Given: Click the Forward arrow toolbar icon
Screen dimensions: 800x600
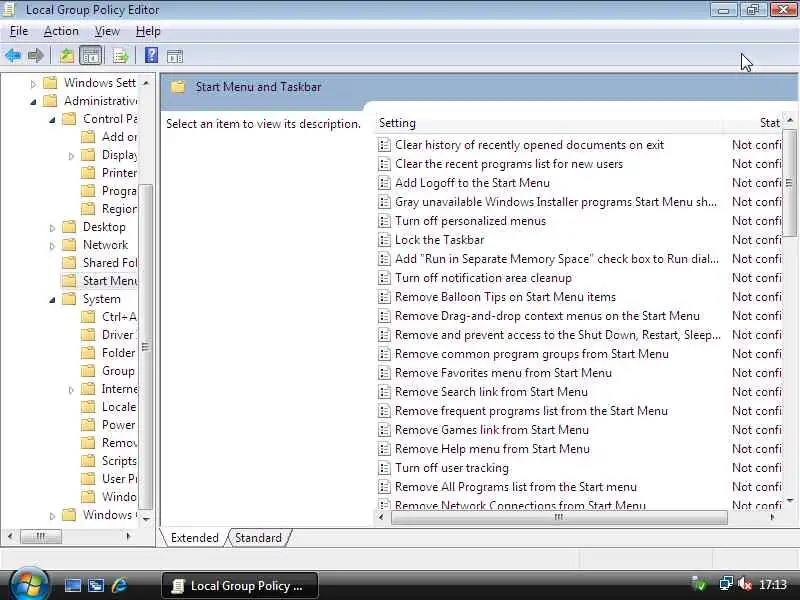Looking at the screenshot, I should pos(35,56).
